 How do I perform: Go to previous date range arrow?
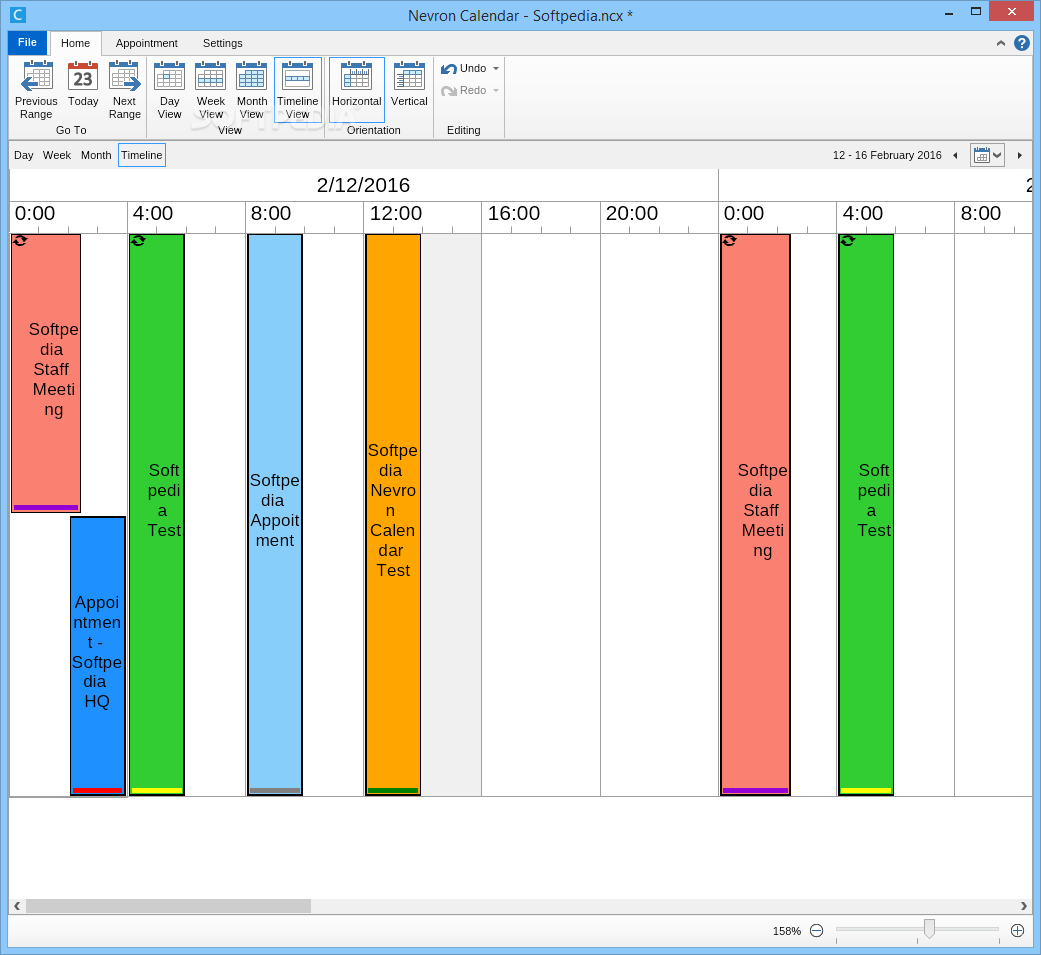955,155
